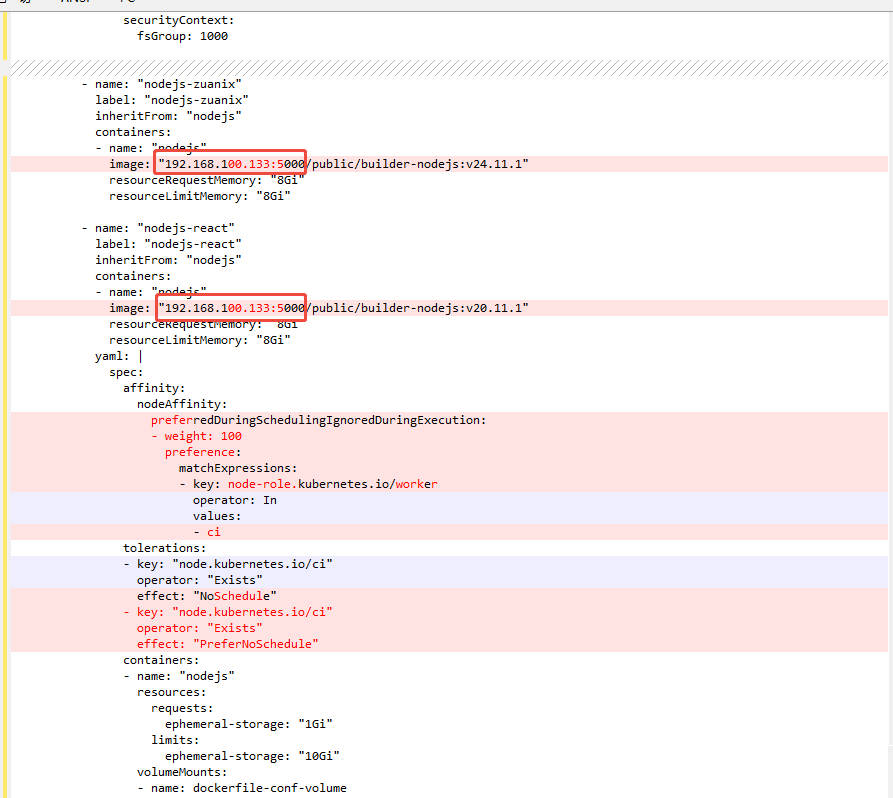Click the "volumeMounts:" line
The width and height of the screenshot is (893, 798).
click(182, 772)
